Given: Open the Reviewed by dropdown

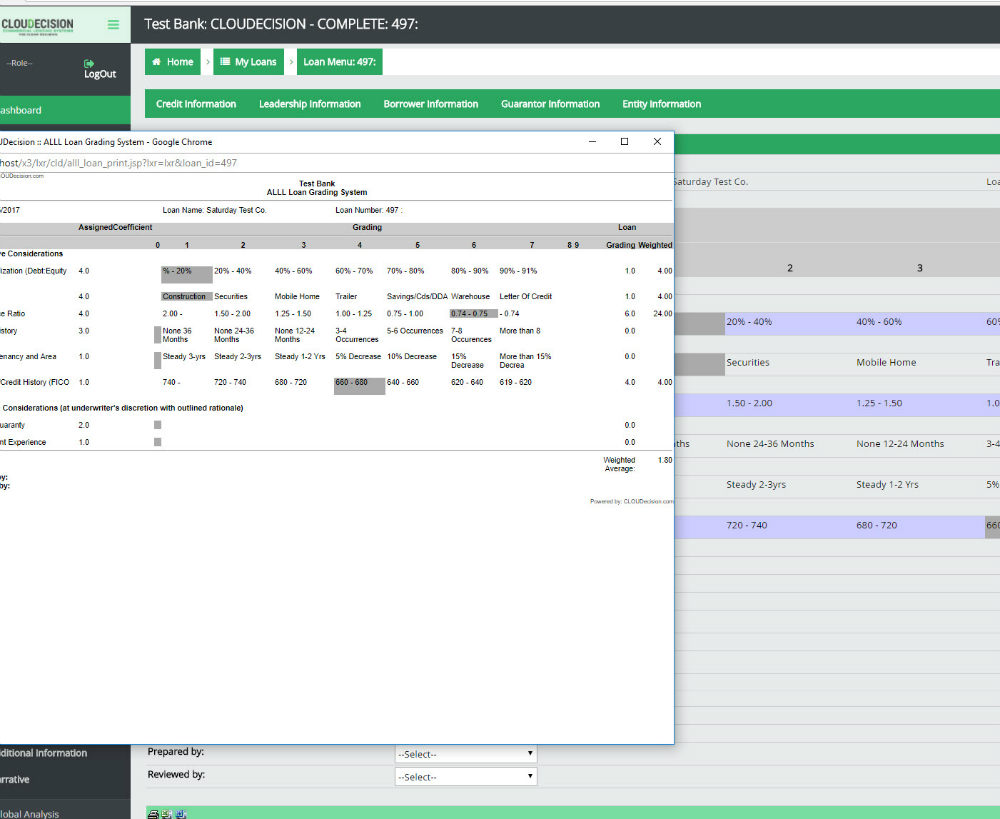Looking at the screenshot, I should coord(466,777).
